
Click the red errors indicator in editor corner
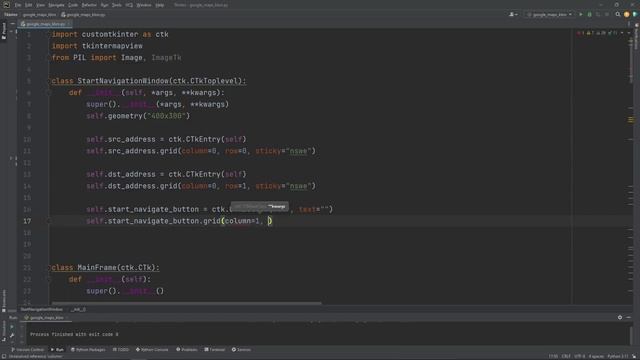(x=580, y=33)
